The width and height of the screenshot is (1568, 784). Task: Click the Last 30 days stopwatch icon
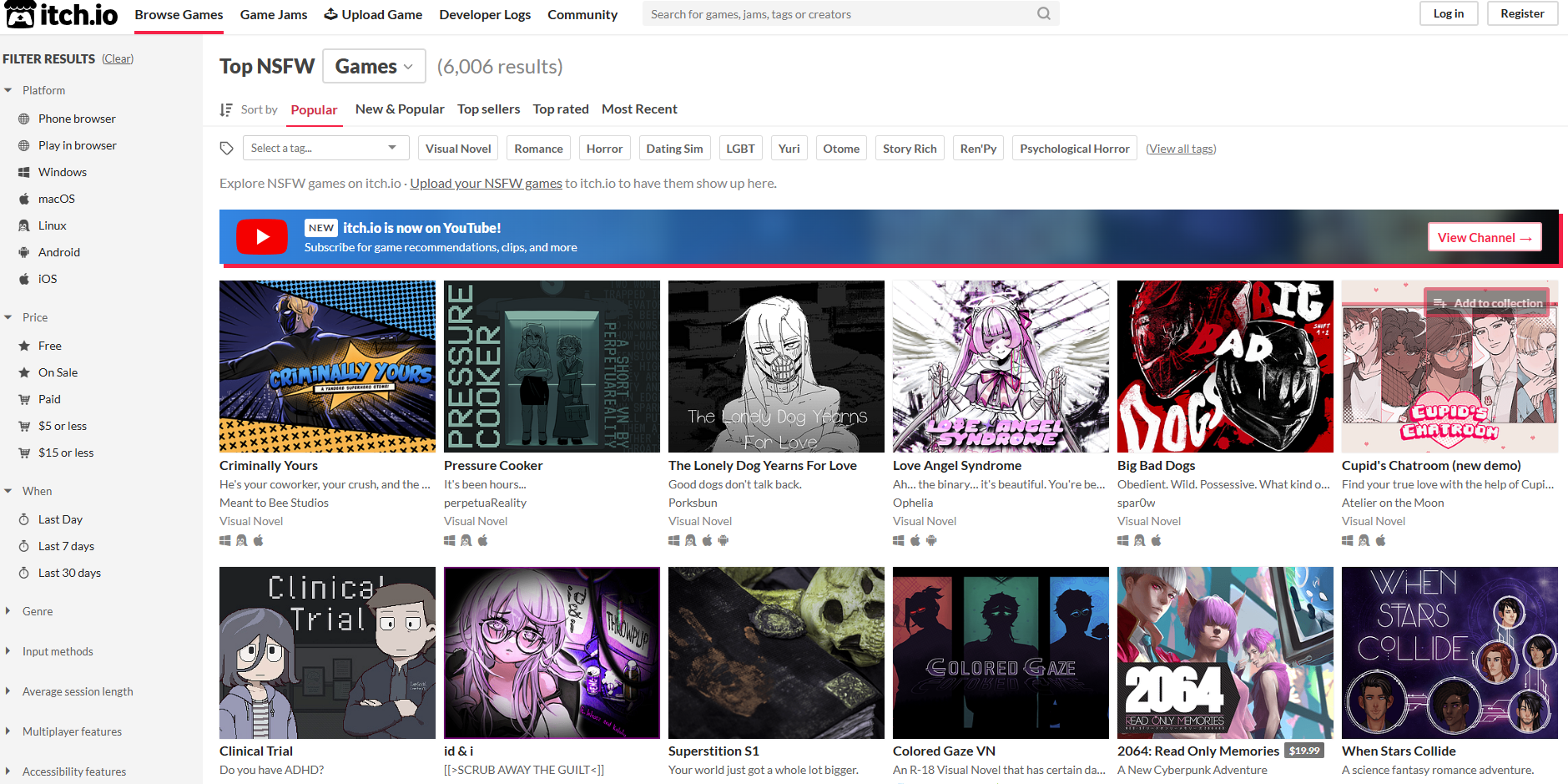pos(24,573)
